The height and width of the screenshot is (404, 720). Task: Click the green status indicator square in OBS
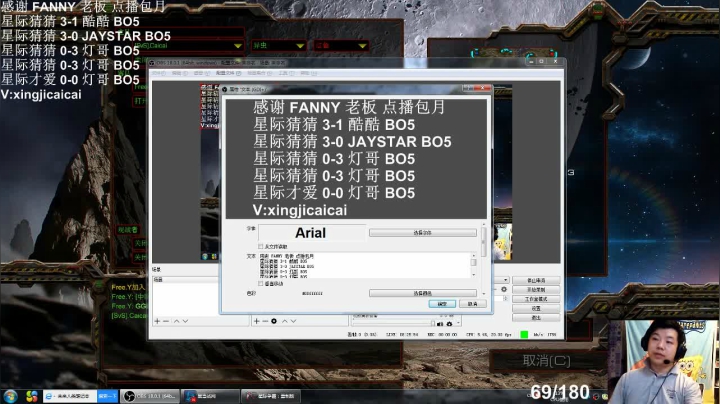(524, 335)
